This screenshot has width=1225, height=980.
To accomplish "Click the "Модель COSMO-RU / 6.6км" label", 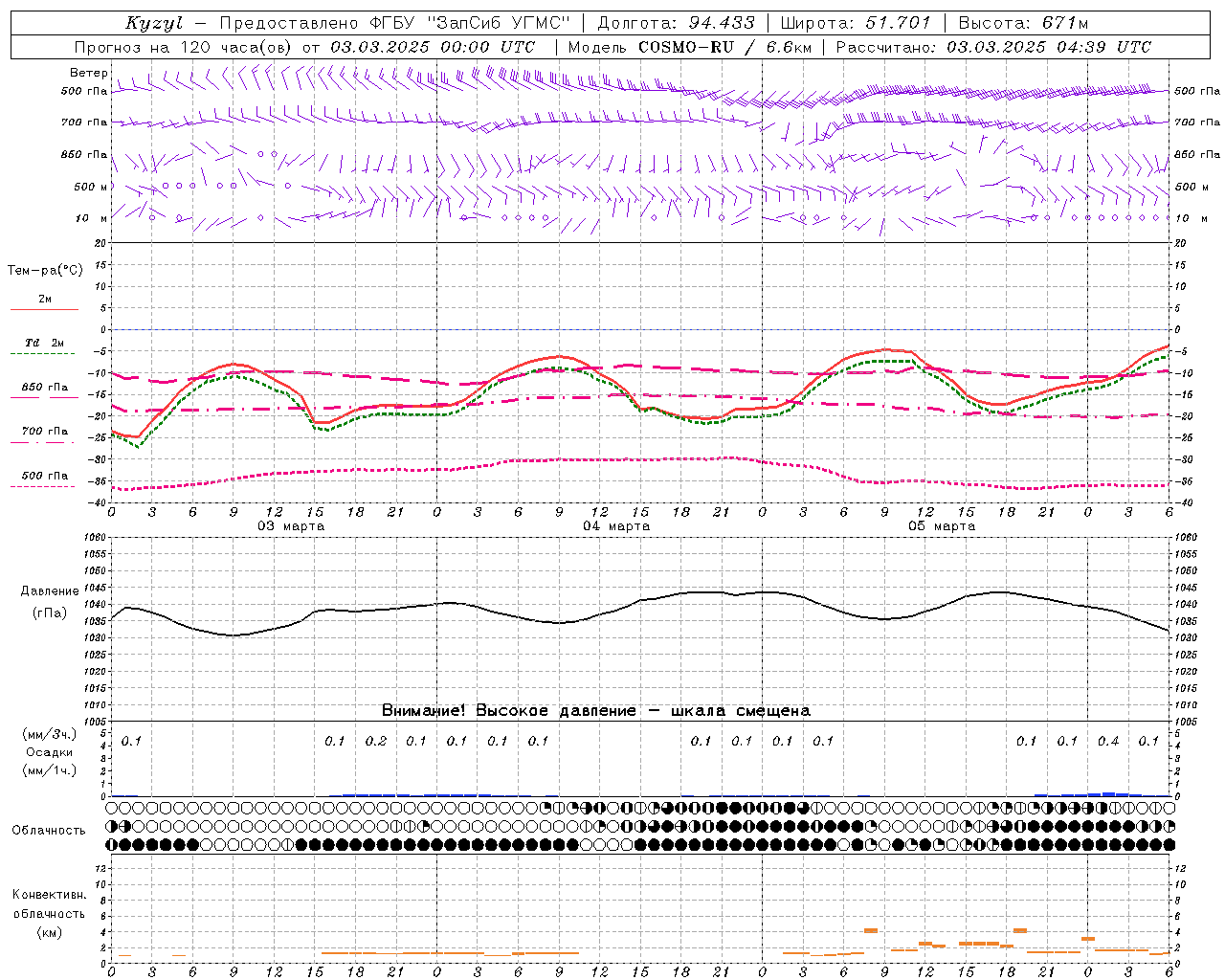I will 690,47.
